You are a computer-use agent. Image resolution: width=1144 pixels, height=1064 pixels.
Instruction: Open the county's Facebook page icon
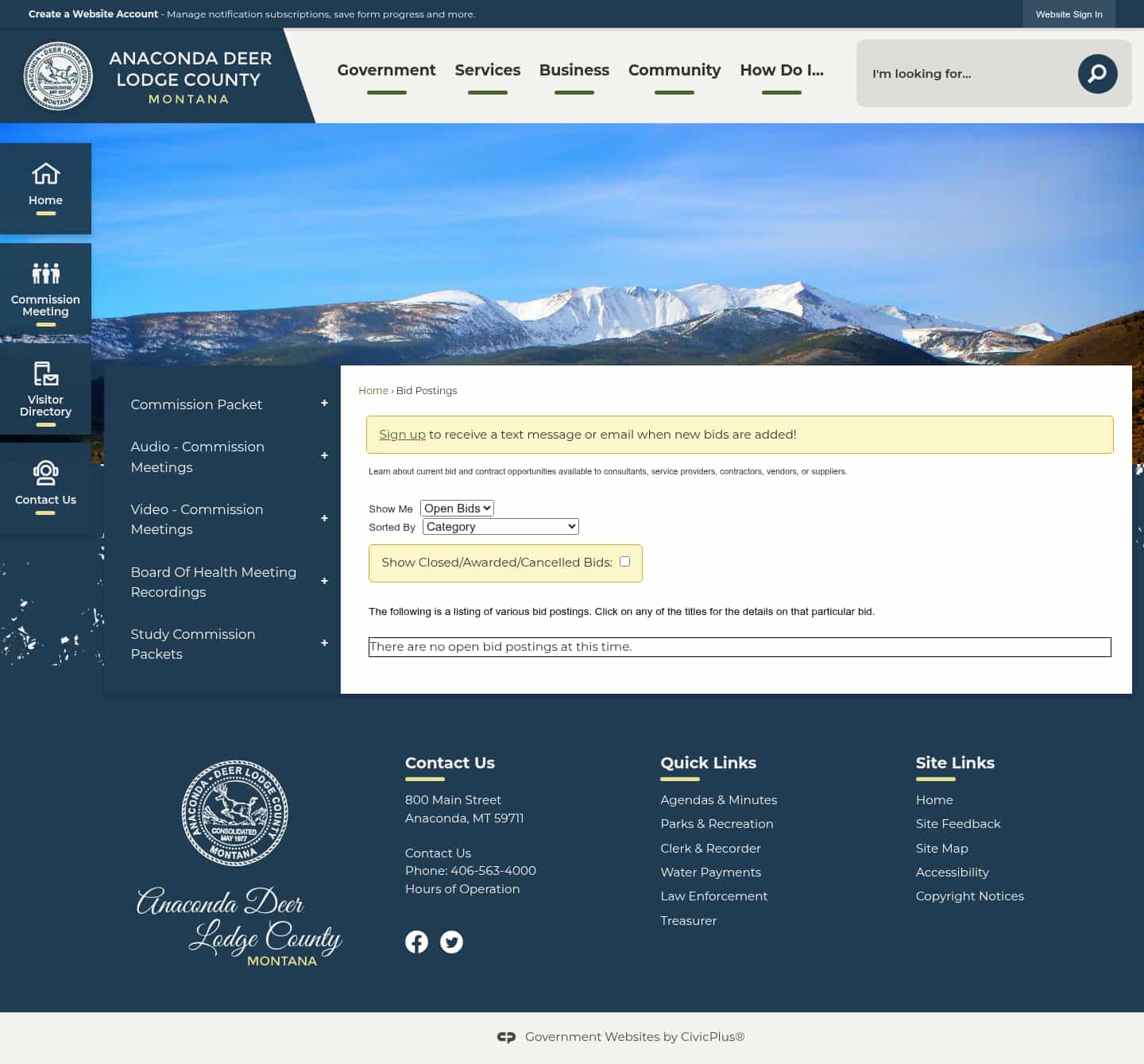coord(416,942)
